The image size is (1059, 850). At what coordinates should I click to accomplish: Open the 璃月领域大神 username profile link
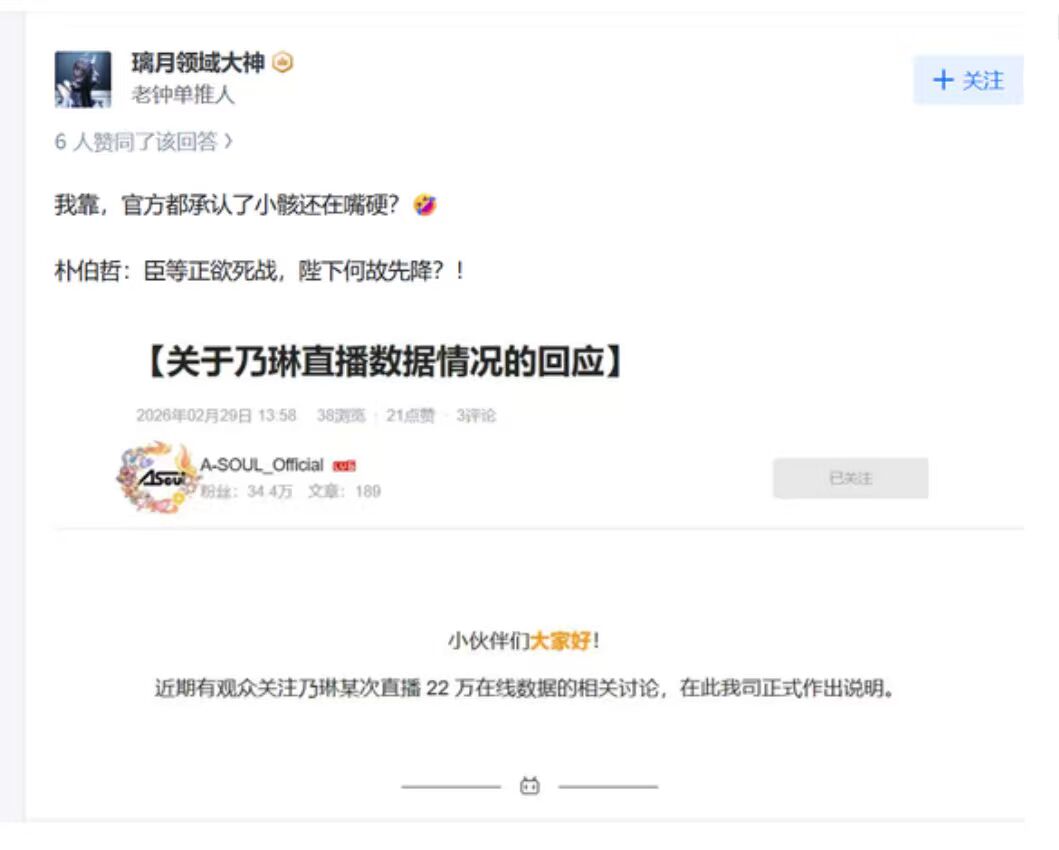[x=197, y=63]
